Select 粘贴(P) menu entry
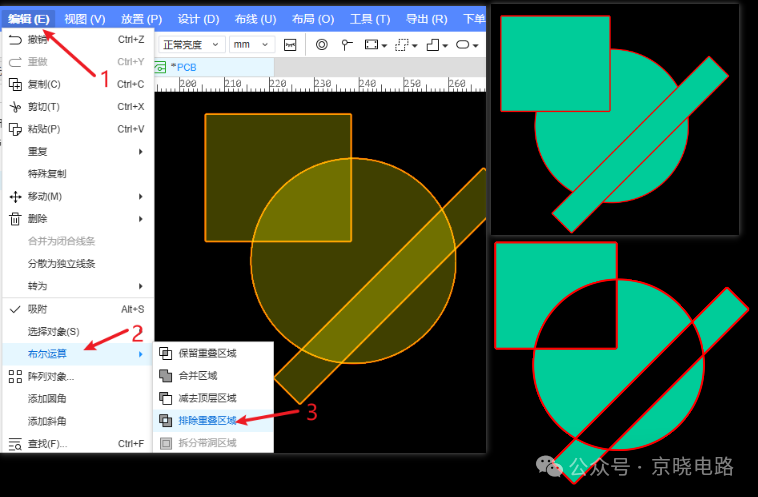The width and height of the screenshot is (758, 497). click(78, 129)
